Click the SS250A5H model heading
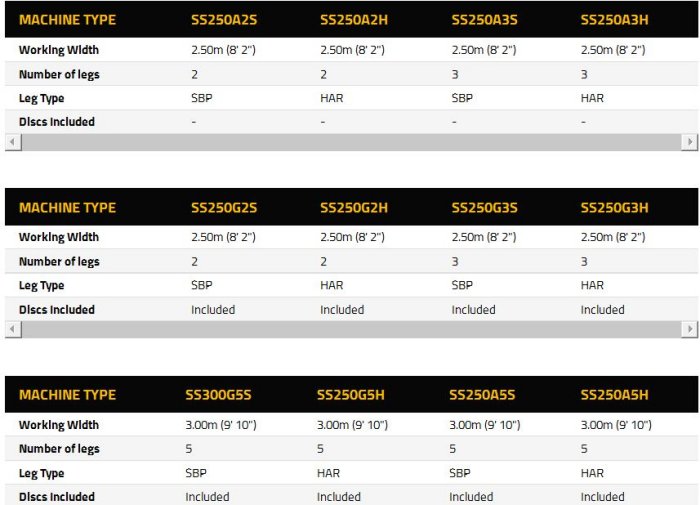 click(614, 395)
